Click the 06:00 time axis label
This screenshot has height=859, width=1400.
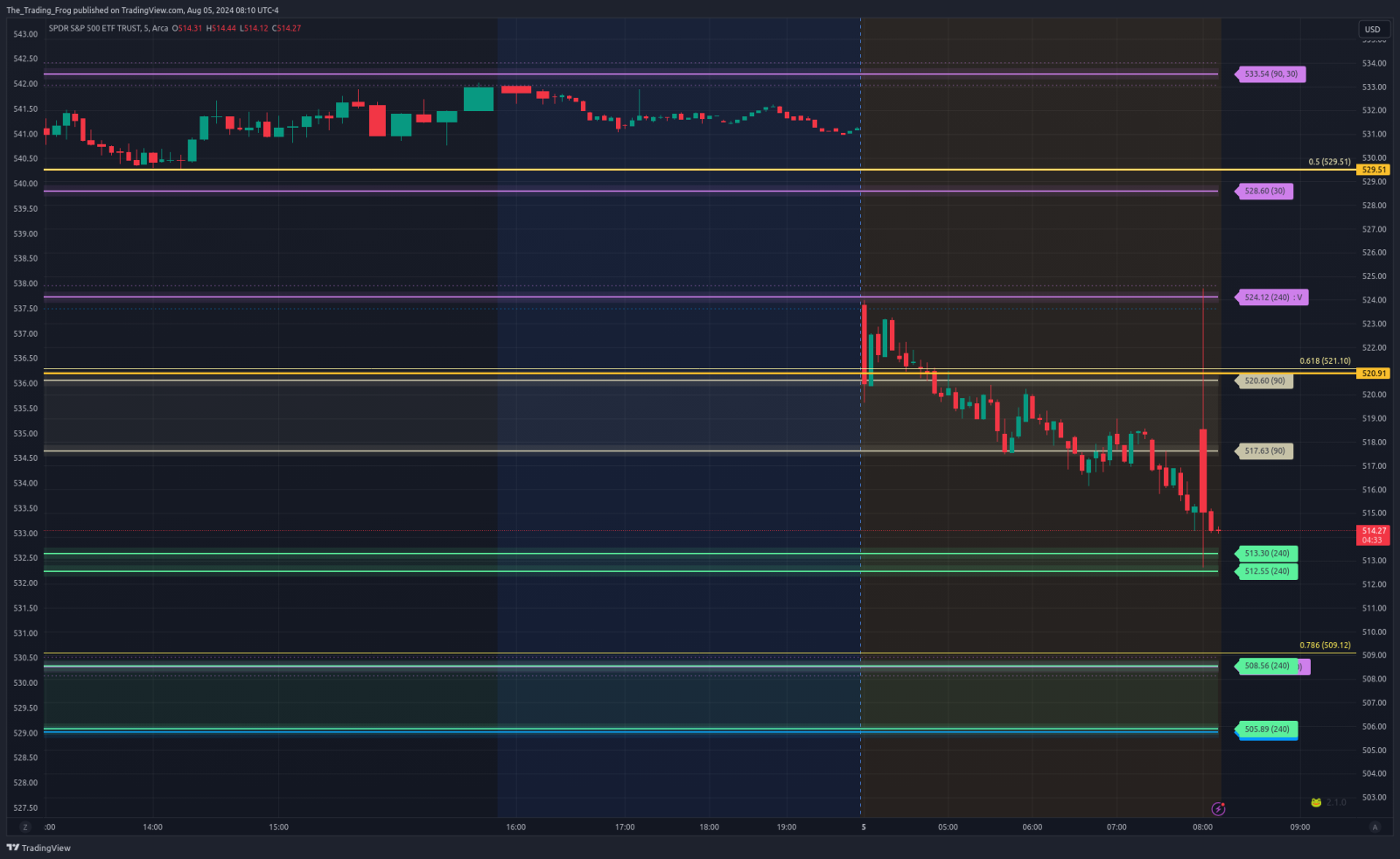[1032, 827]
